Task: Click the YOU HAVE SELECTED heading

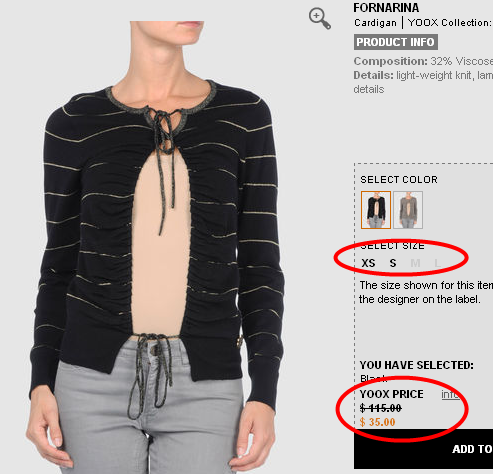Action: tap(417, 365)
